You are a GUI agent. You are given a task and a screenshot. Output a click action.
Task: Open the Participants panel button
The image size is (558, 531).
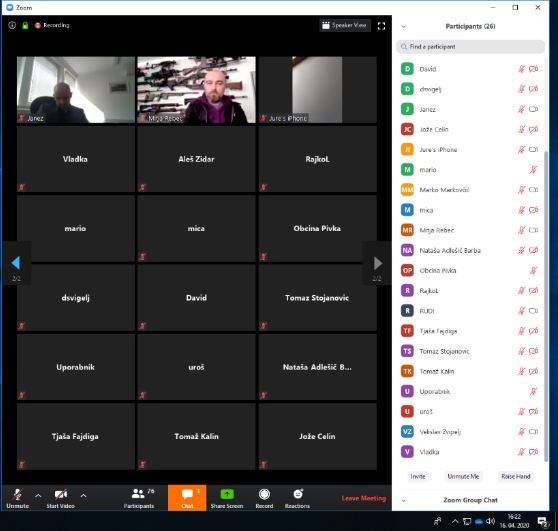pos(139,498)
